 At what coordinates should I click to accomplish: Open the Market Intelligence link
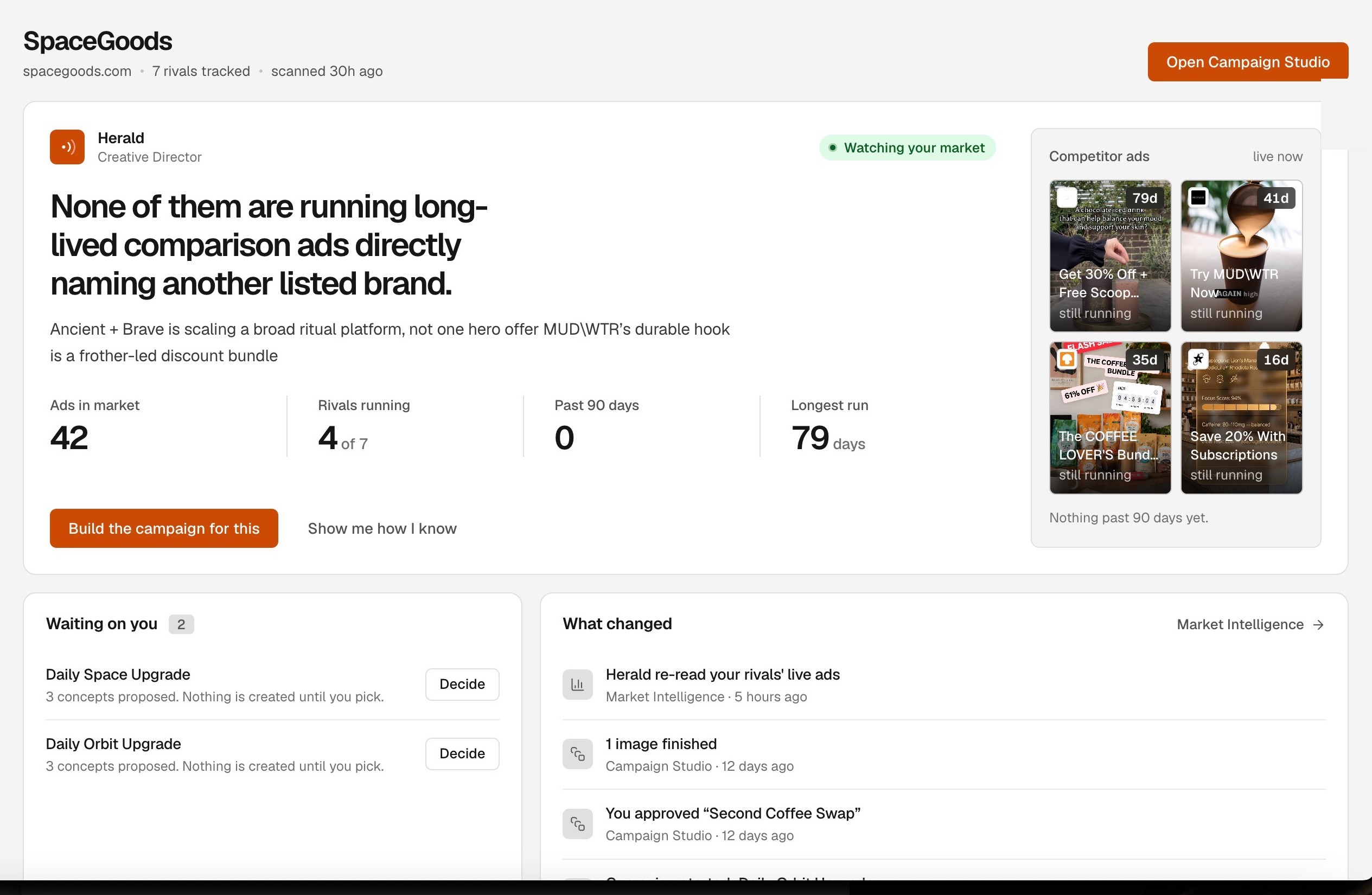click(x=1250, y=625)
